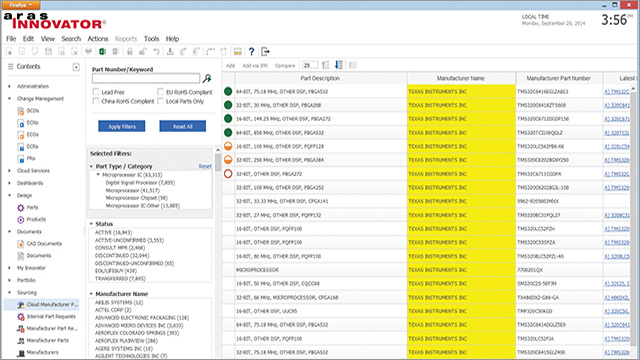Select the DISCONTINUED status filter
Viewport: 640px width, 360px height.
(x=122, y=256)
